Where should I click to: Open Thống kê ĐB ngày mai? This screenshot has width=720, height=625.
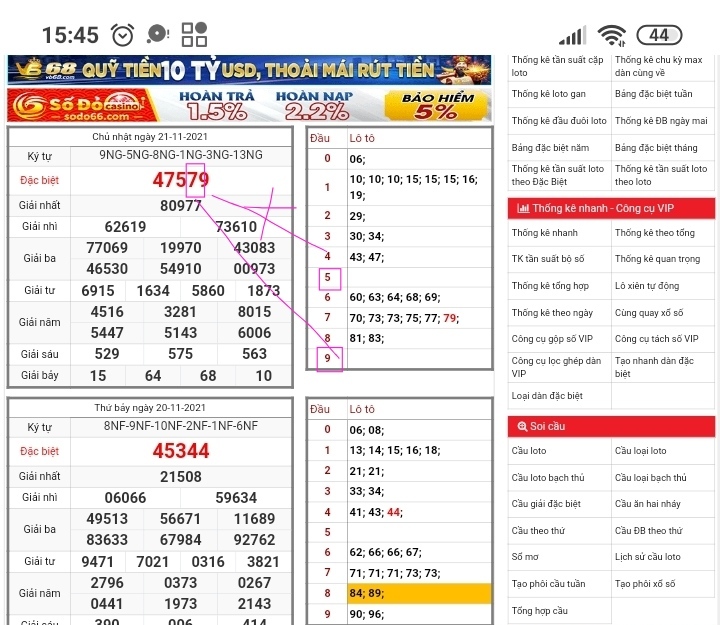click(661, 121)
